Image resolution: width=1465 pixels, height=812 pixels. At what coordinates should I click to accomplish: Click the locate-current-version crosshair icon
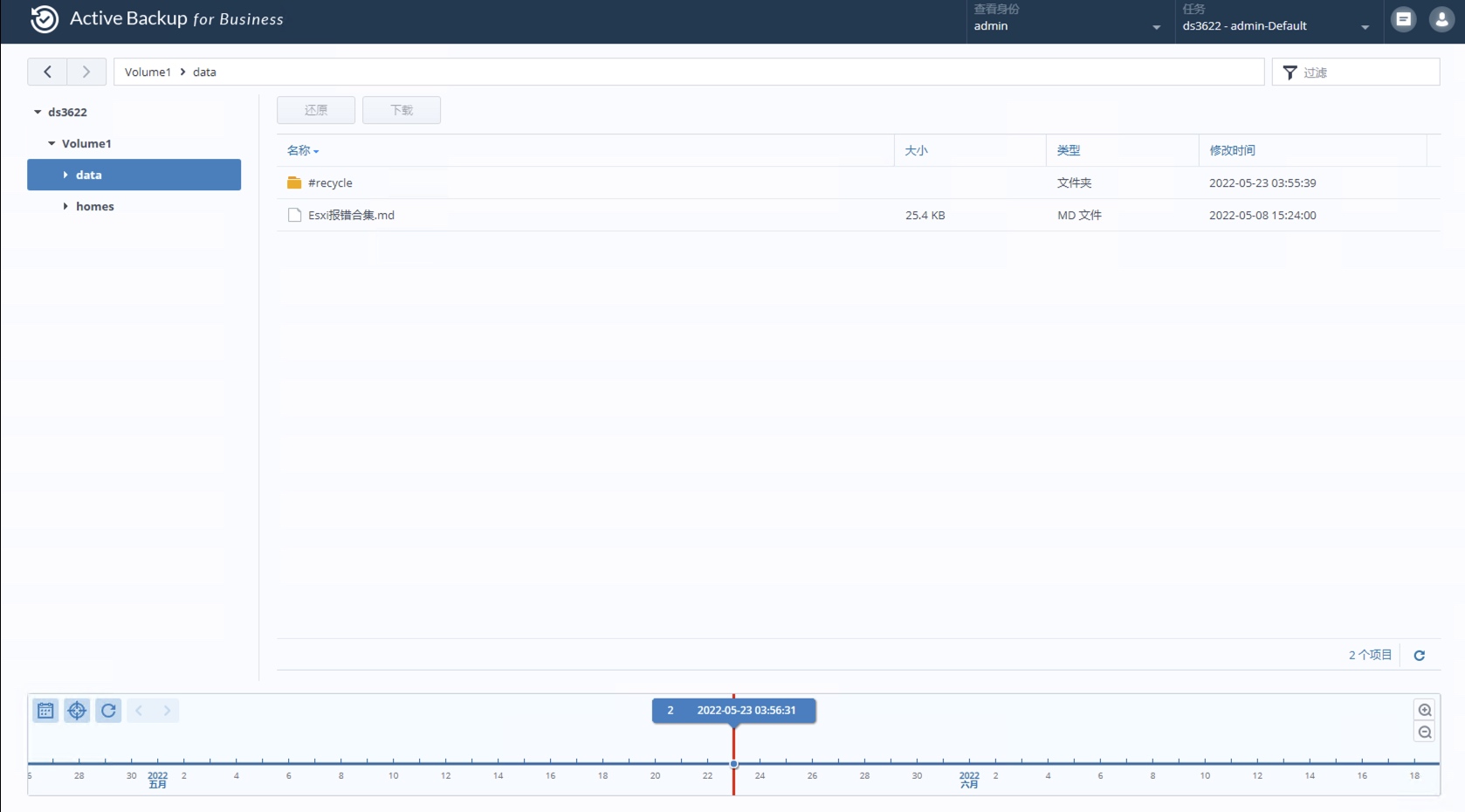click(77, 711)
